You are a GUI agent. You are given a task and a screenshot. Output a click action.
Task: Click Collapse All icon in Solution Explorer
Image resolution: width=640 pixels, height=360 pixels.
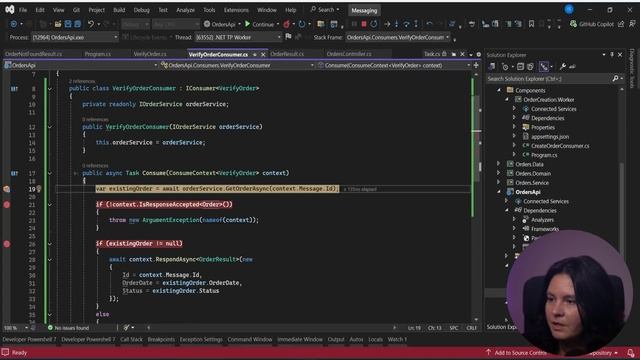[520, 67]
